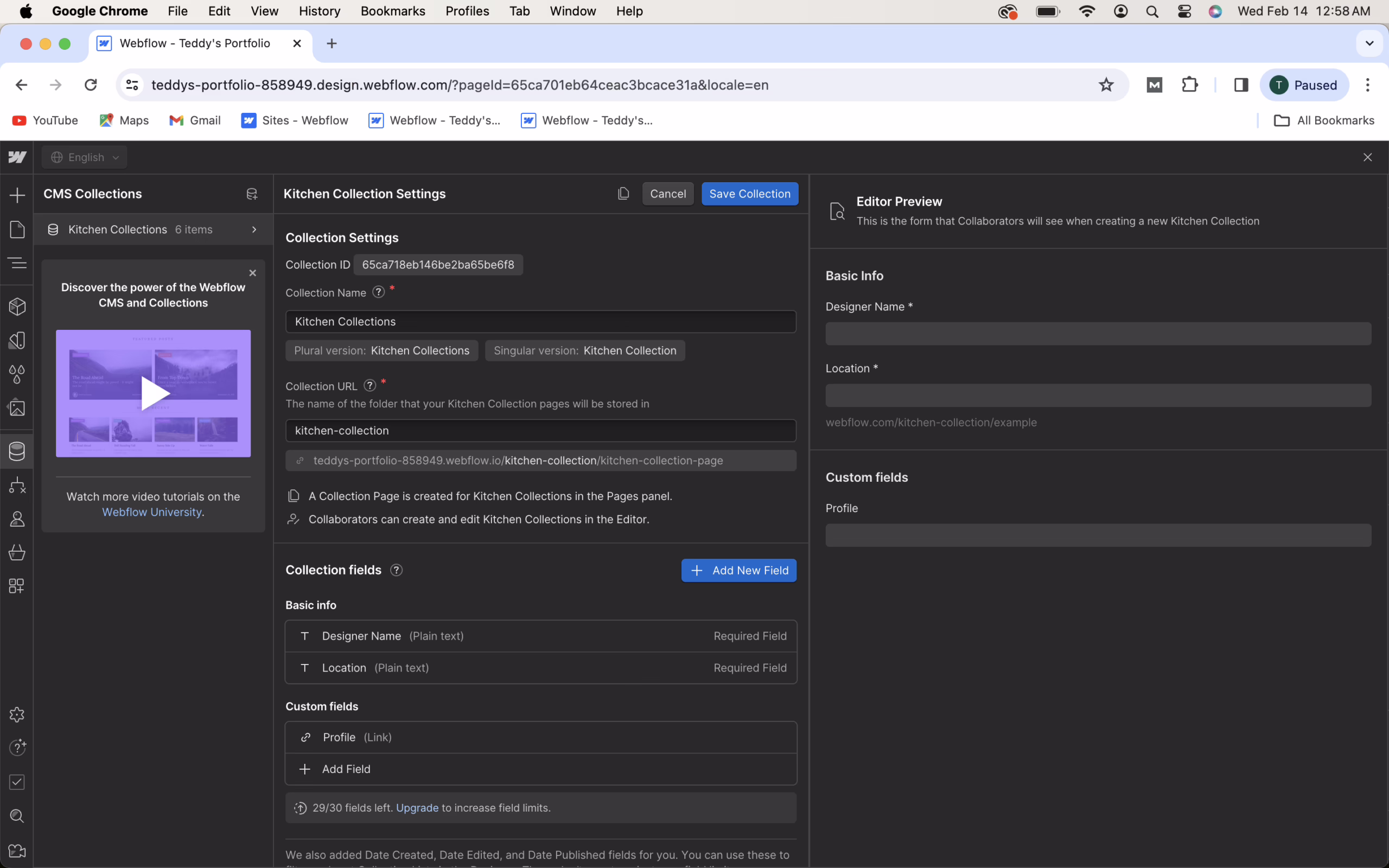Open the video tutorials camera icon
1389x868 pixels.
tap(17, 851)
